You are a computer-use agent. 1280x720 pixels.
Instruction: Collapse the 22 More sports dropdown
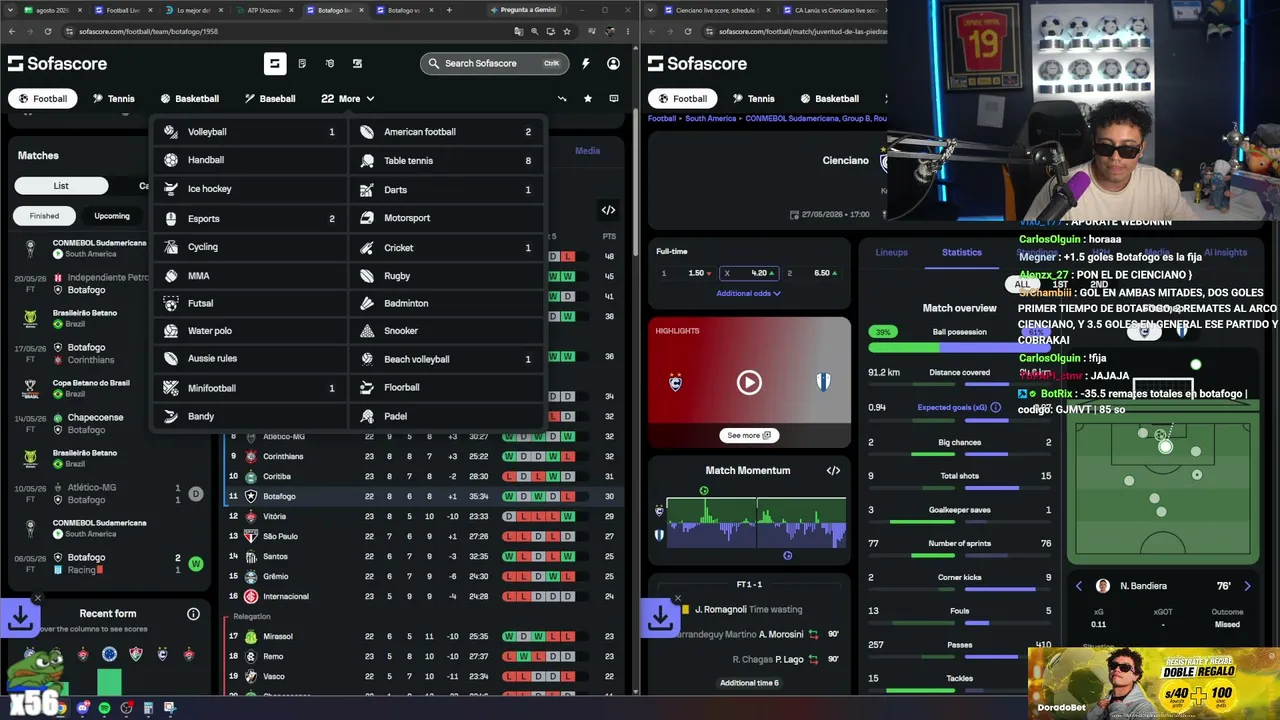348,99
